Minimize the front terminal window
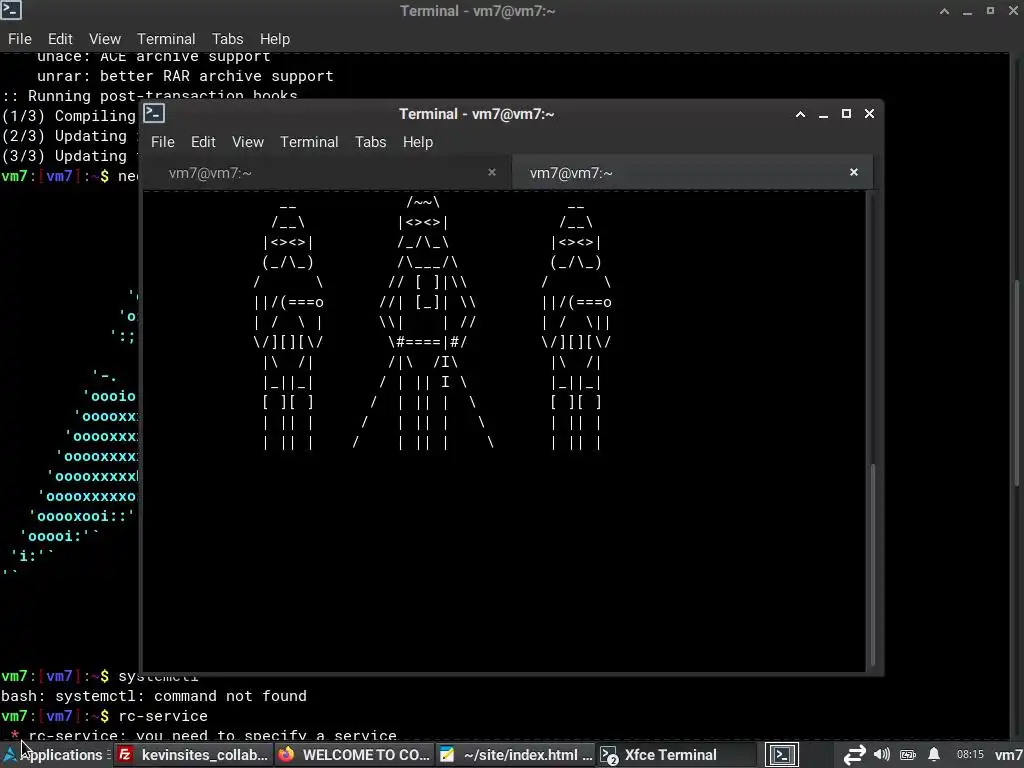Viewport: 1024px width, 768px height. (x=823, y=115)
